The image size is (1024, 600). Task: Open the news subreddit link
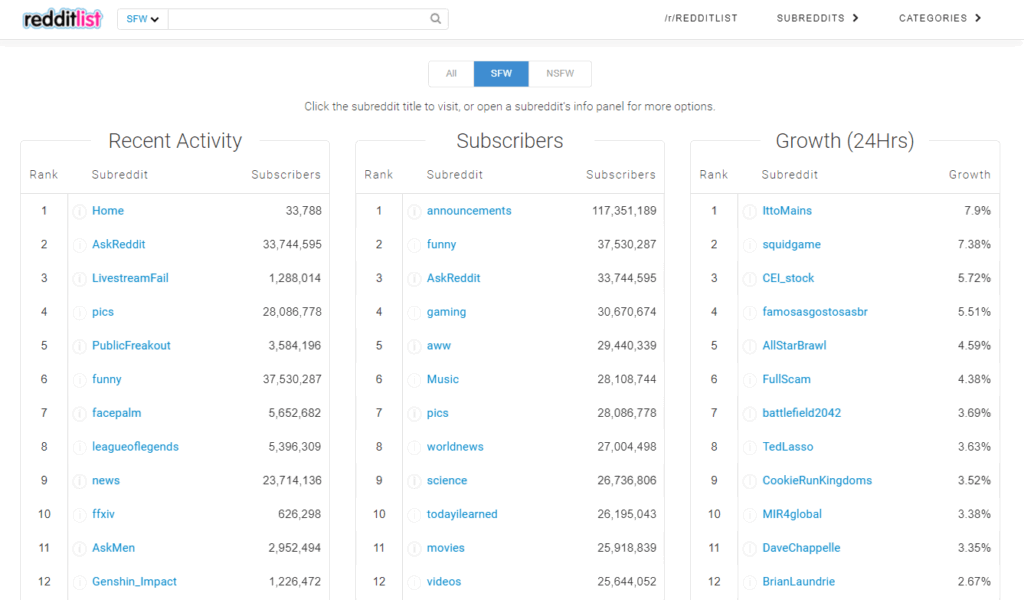point(105,481)
